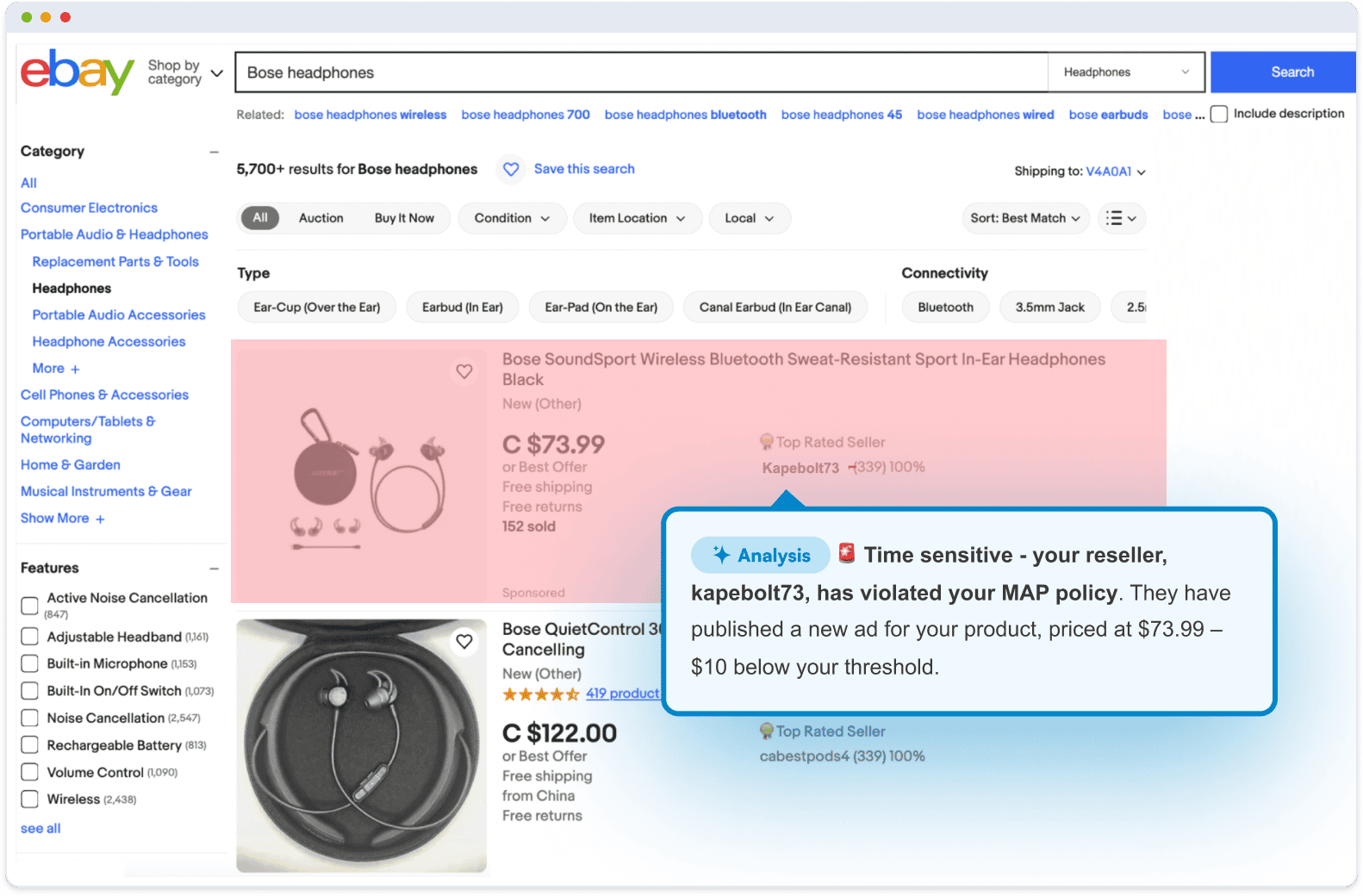The image size is (1363, 896).
Task: Open related search bose headphones 700
Action: tap(526, 115)
